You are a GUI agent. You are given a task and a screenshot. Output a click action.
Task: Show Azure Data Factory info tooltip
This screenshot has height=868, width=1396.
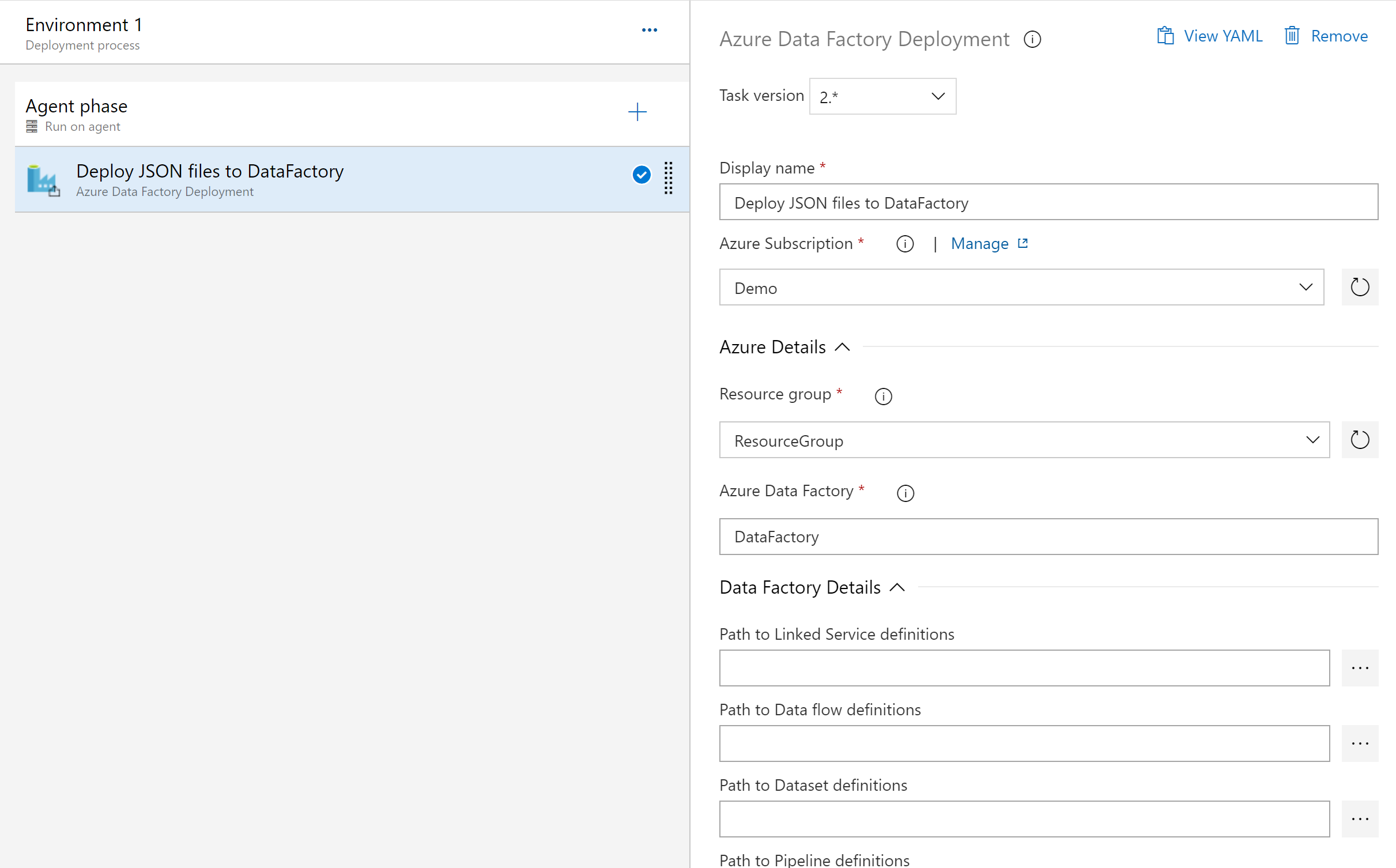pyautogui.click(x=905, y=493)
